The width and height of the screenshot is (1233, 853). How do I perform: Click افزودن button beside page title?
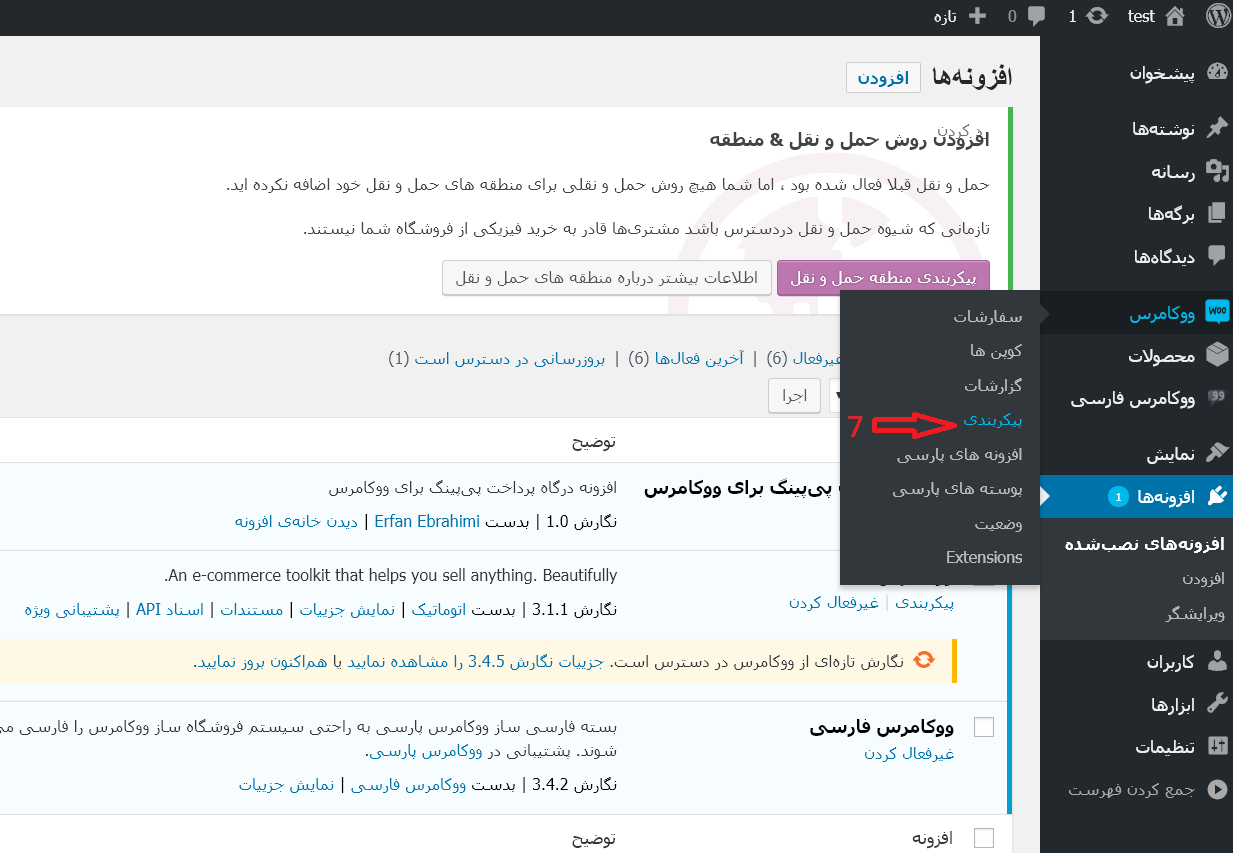tap(883, 78)
